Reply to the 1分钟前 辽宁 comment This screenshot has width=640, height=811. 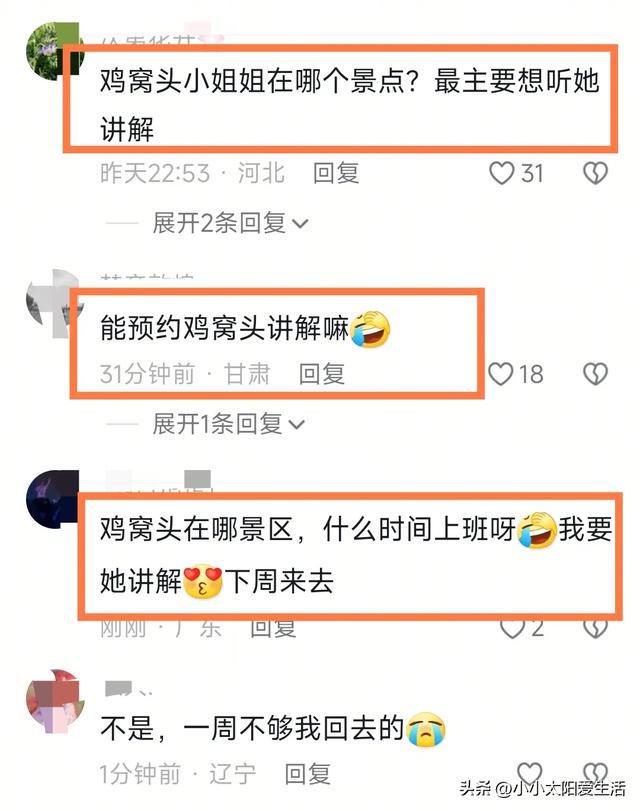click(307, 774)
